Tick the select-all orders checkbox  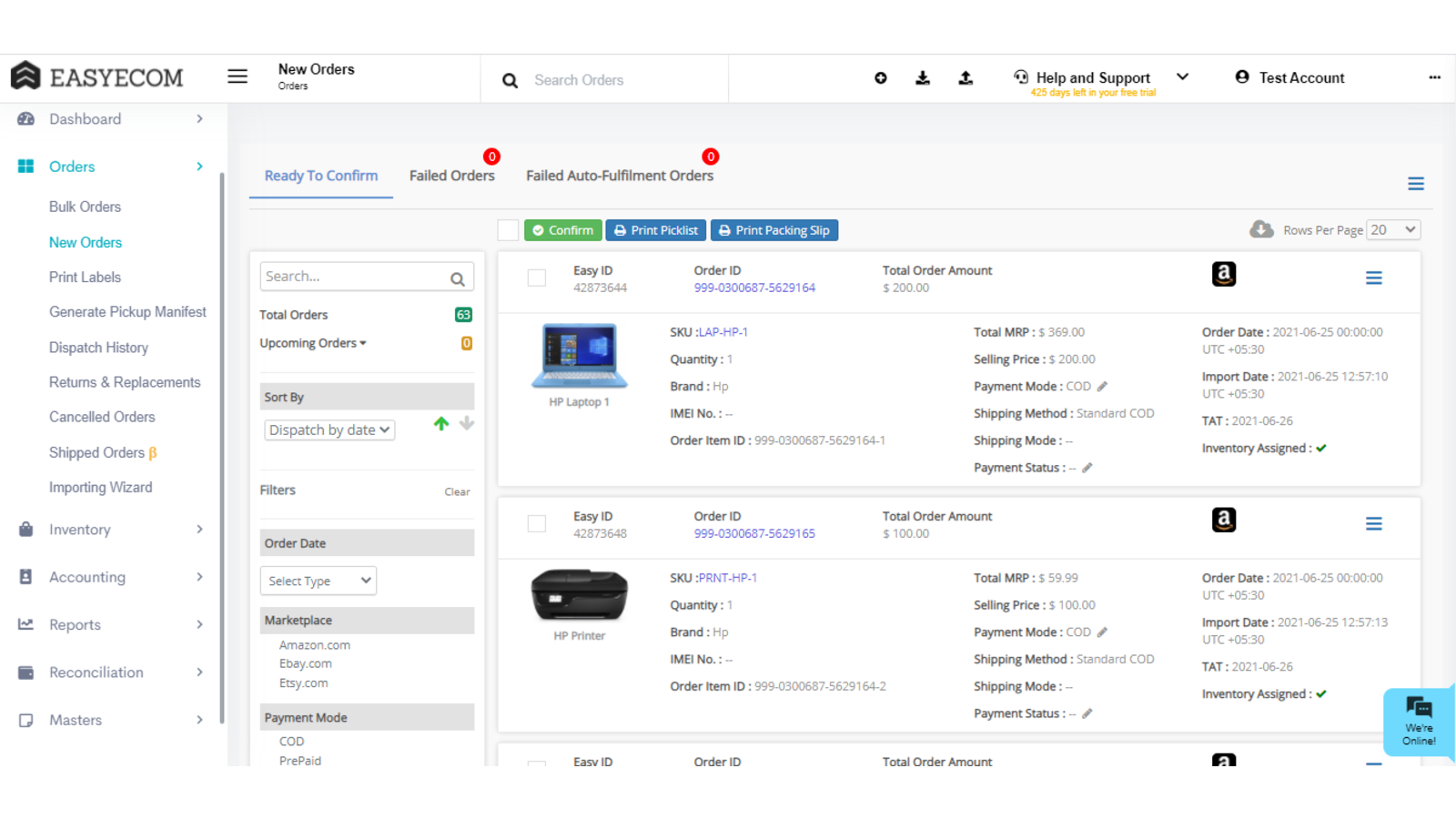(x=508, y=230)
